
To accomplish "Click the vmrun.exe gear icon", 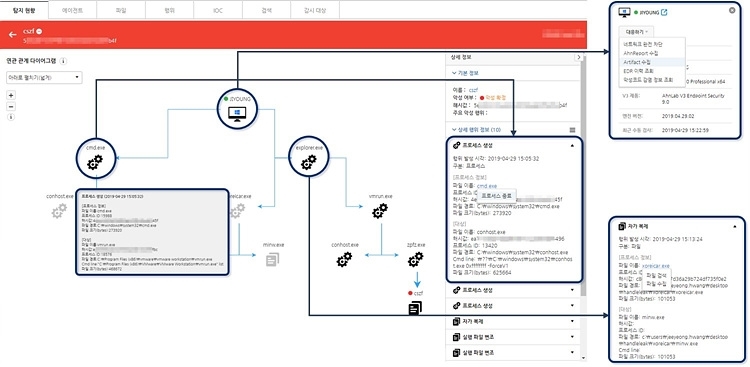I will tap(380, 211).
